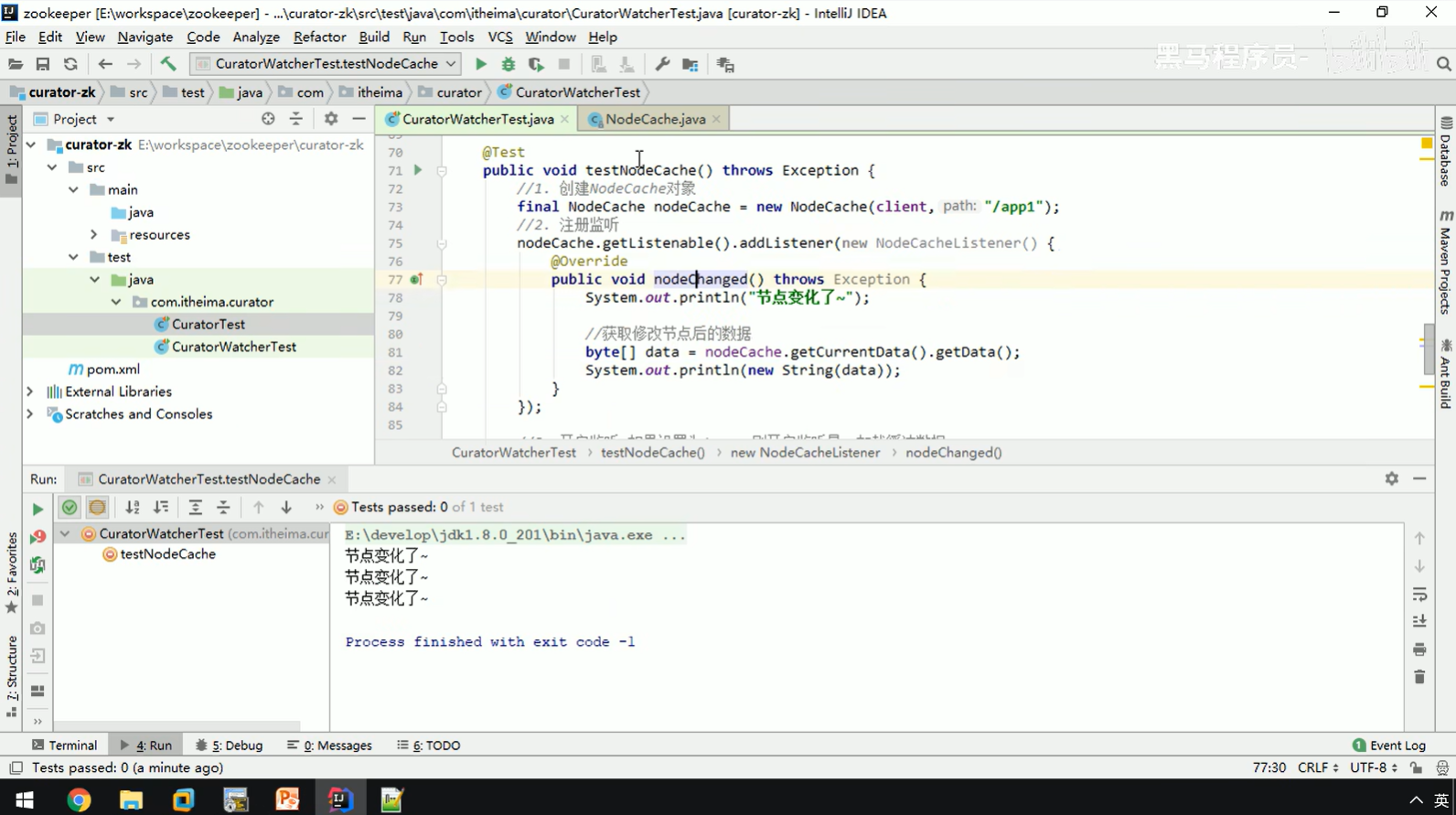
Task: Switch to NodeCache.java editor tab
Action: point(654,120)
